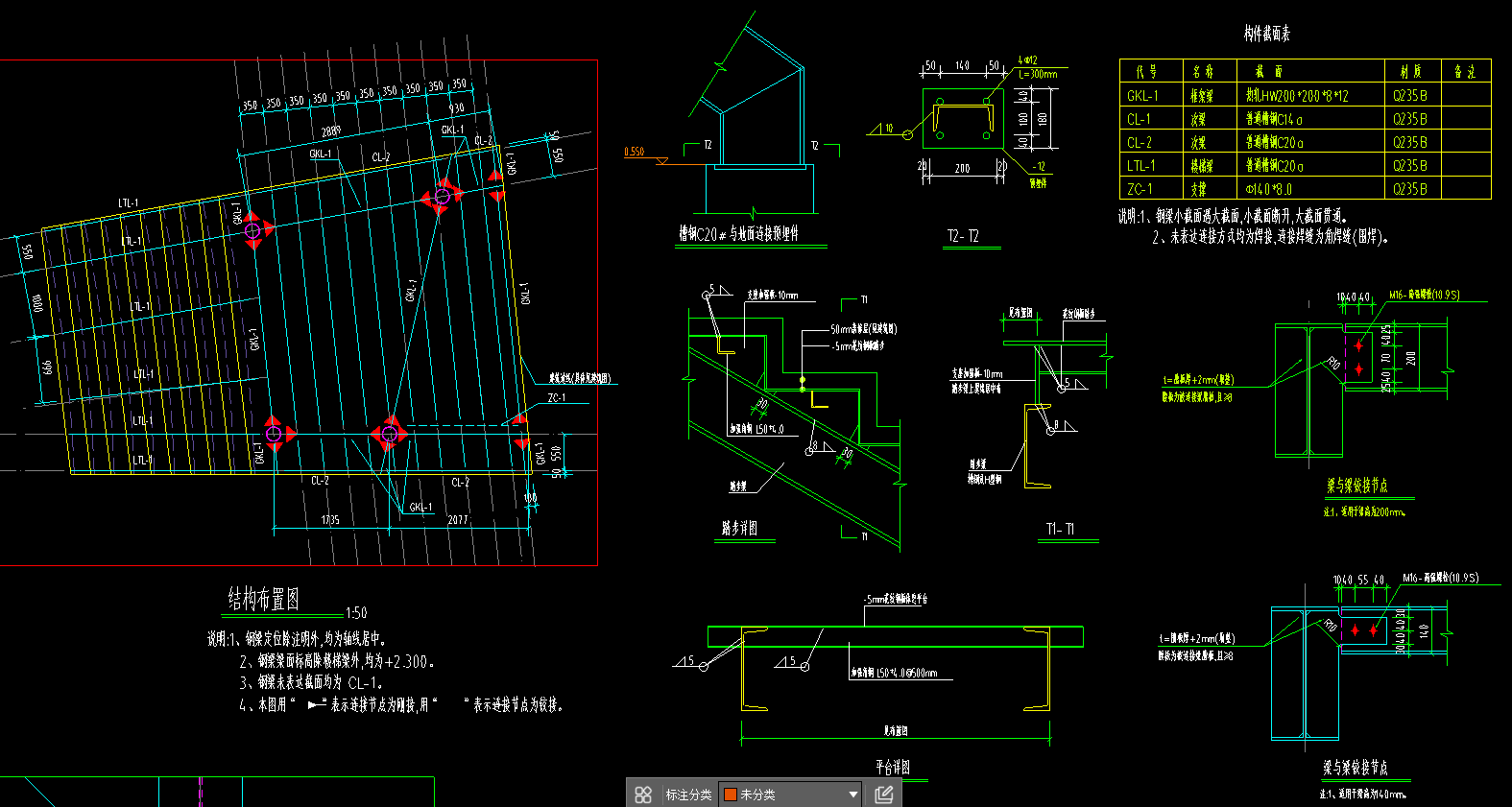Image resolution: width=1512 pixels, height=807 pixels.
Task: Click the 热轧HW200*200*8*12 section cell
Action: pyautogui.click(x=1297, y=96)
